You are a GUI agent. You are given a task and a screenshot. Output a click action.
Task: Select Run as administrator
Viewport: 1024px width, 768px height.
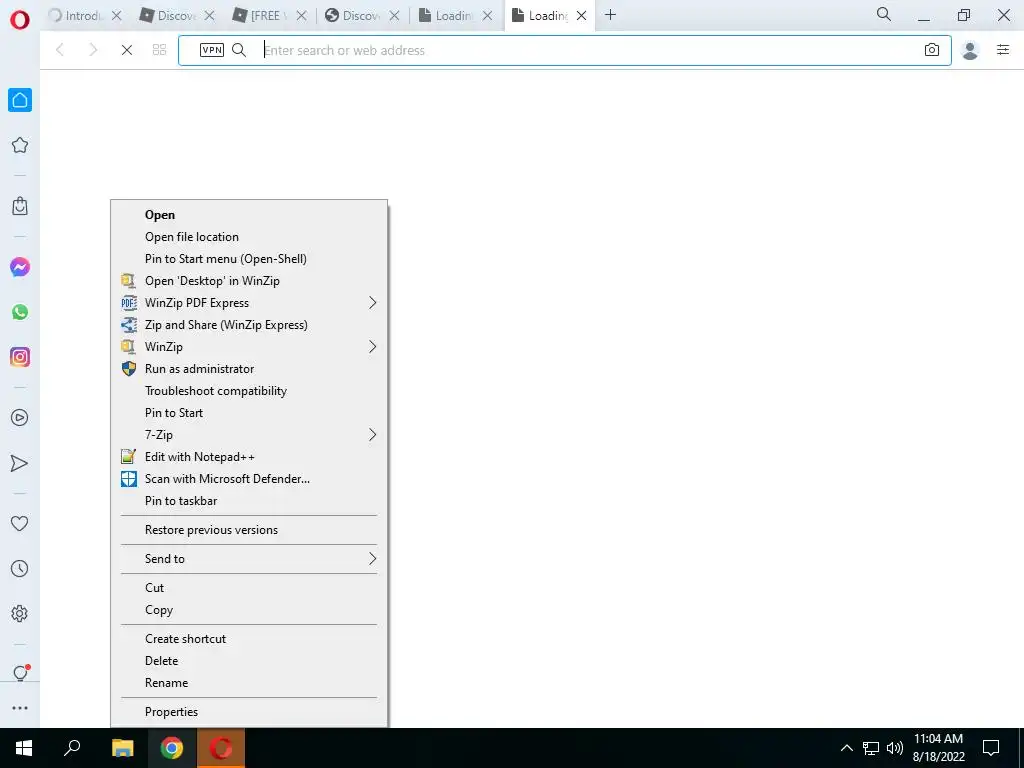point(249,369)
